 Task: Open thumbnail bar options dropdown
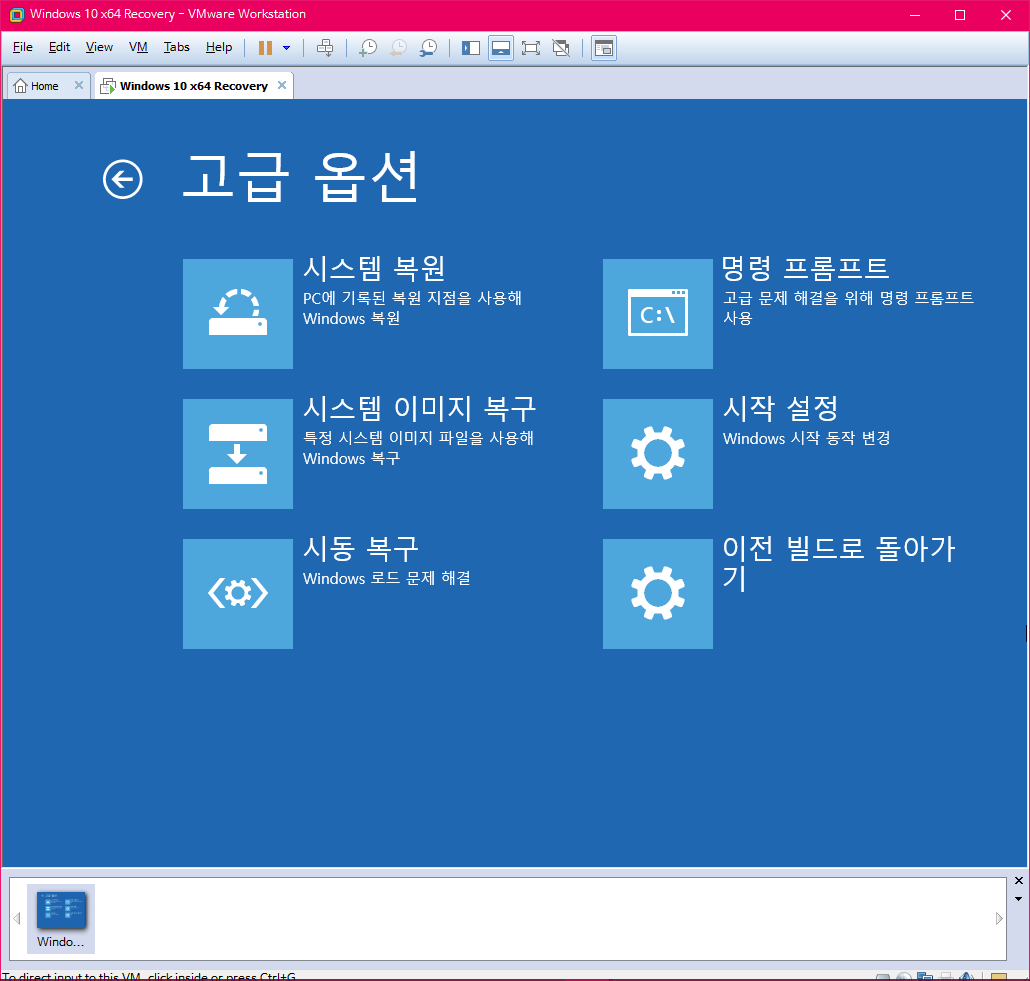tap(1018, 899)
